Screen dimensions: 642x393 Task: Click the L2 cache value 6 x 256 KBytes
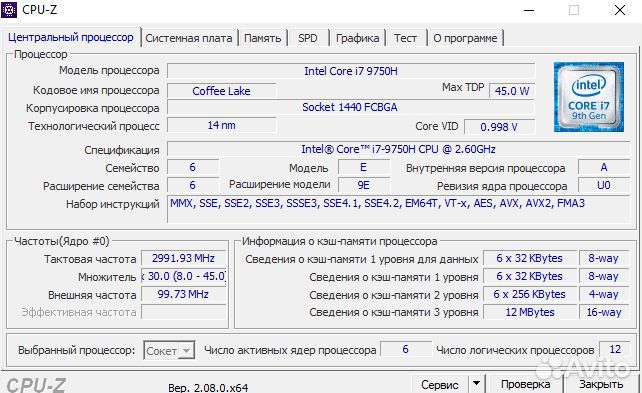click(530, 294)
